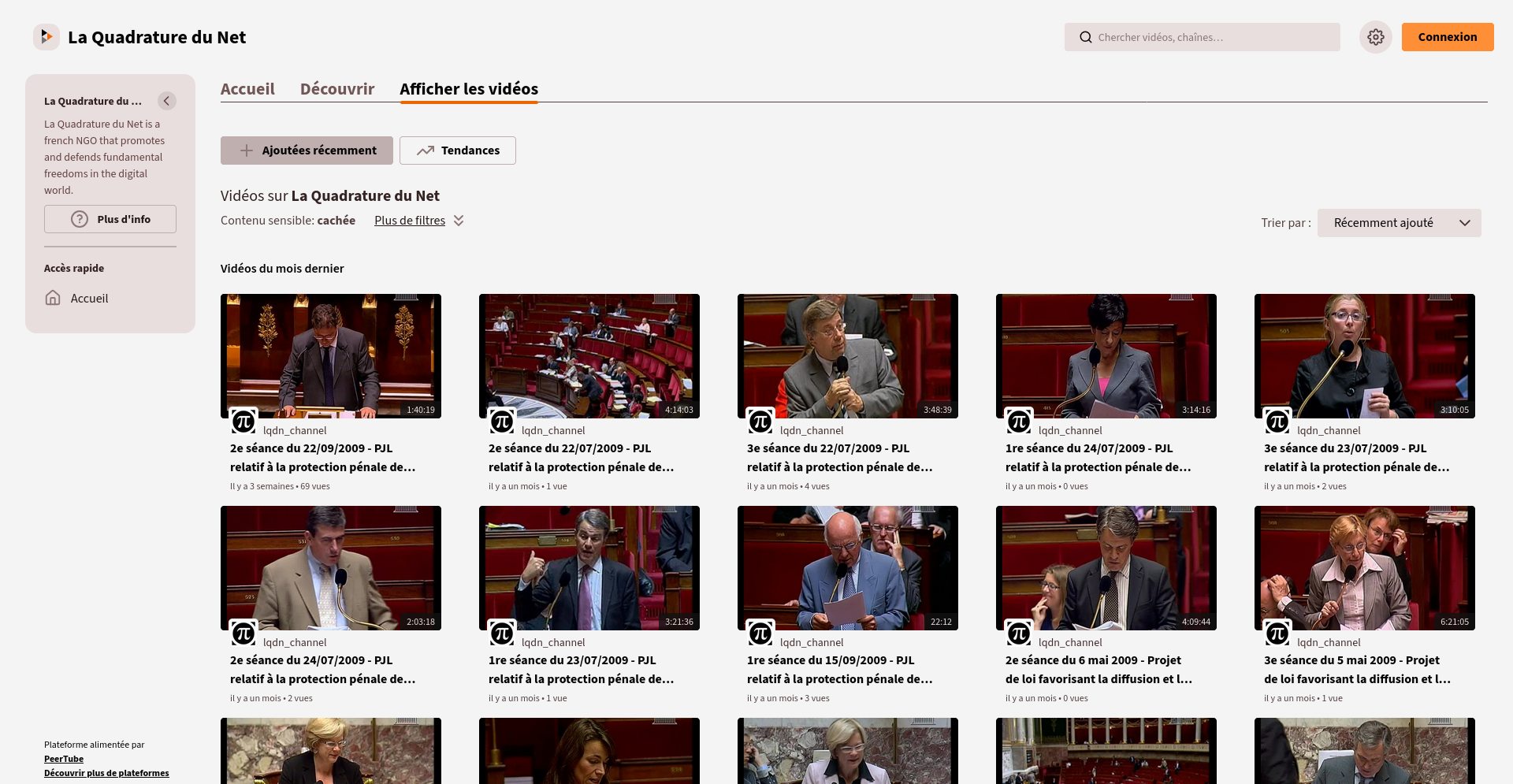Open thumbnail of video with duration 4:09:44
The image size is (1513, 784).
pos(1106,568)
